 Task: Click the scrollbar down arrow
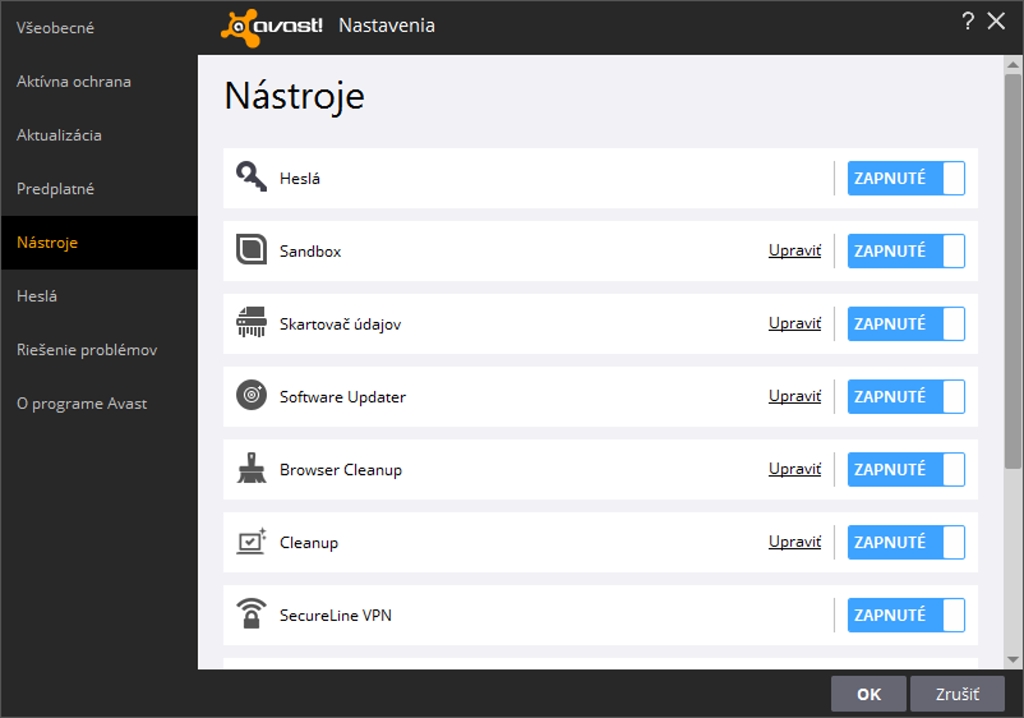click(x=1013, y=659)
